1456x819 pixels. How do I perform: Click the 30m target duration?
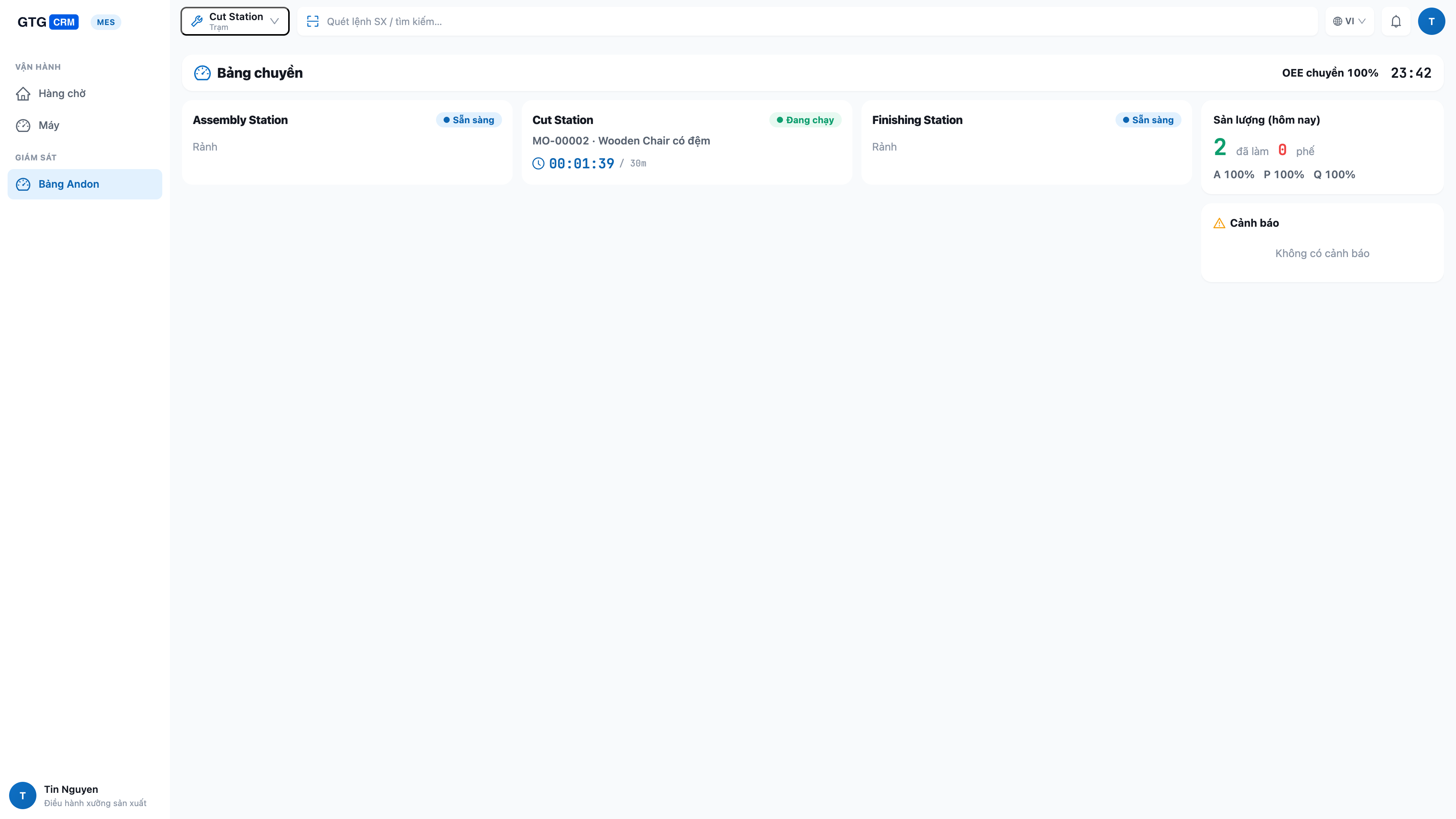[x=638, y=163]
